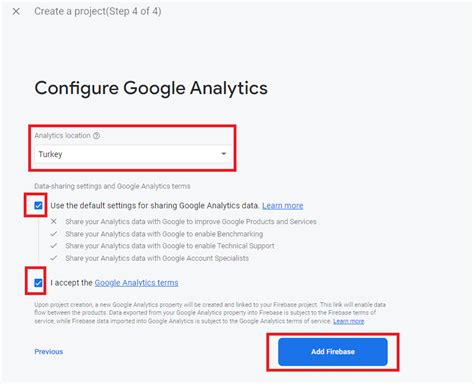Click check mark beside enable Technical Support

[54, 246]
